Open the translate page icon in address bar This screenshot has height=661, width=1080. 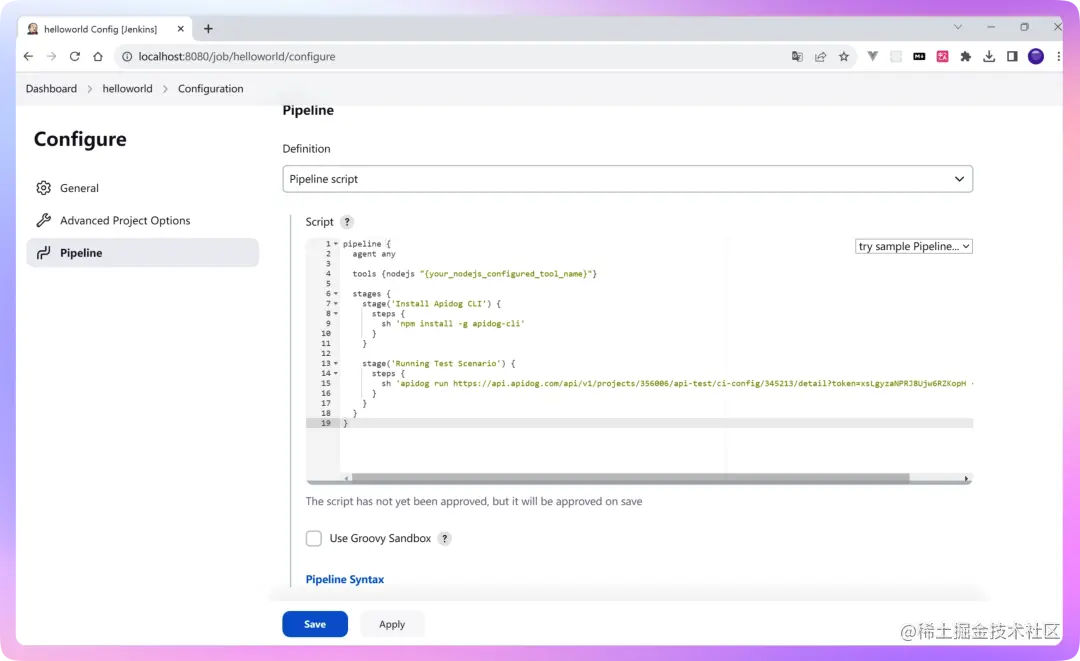click(797, 56)
